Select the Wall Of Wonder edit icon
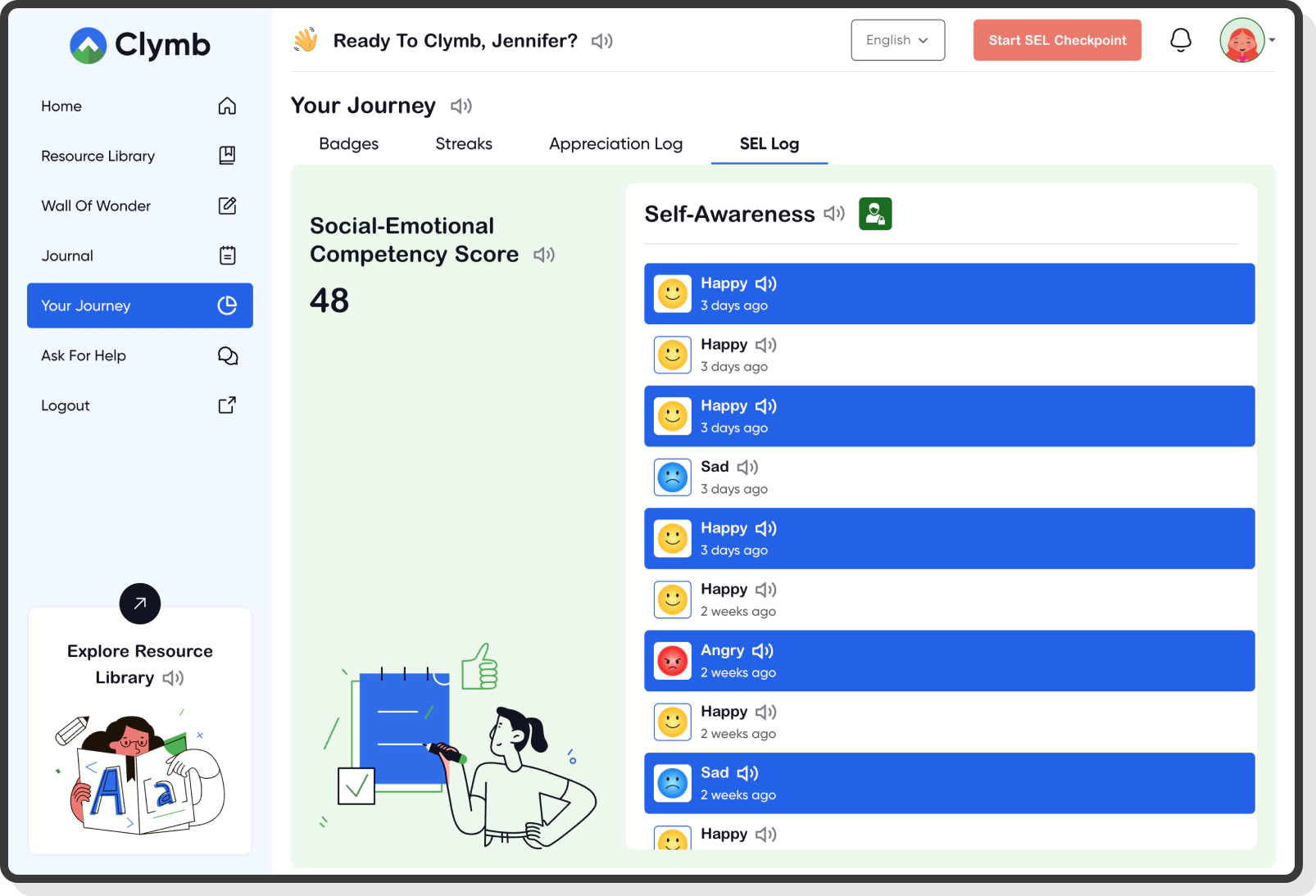The width and height of the screenshot is (1316, 896). tap(227, 206)
